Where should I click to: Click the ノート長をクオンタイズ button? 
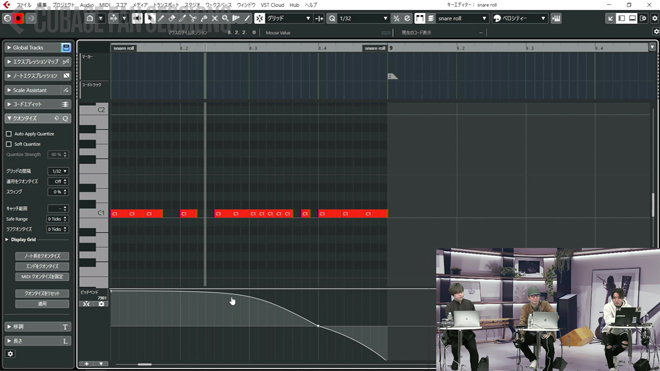coord(42,256)
